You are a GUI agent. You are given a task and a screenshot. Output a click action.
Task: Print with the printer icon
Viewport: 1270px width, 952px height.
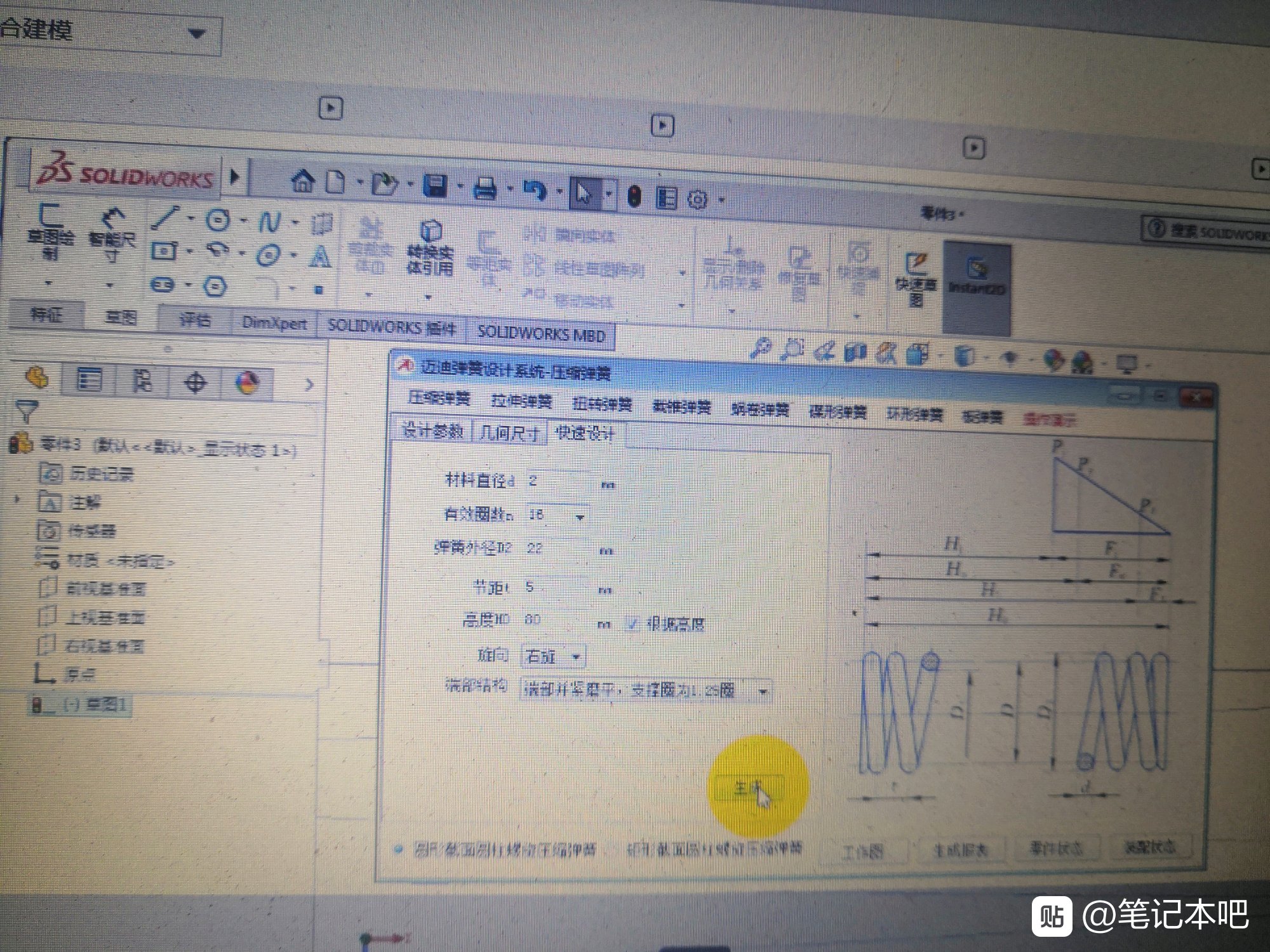point(485,188)
